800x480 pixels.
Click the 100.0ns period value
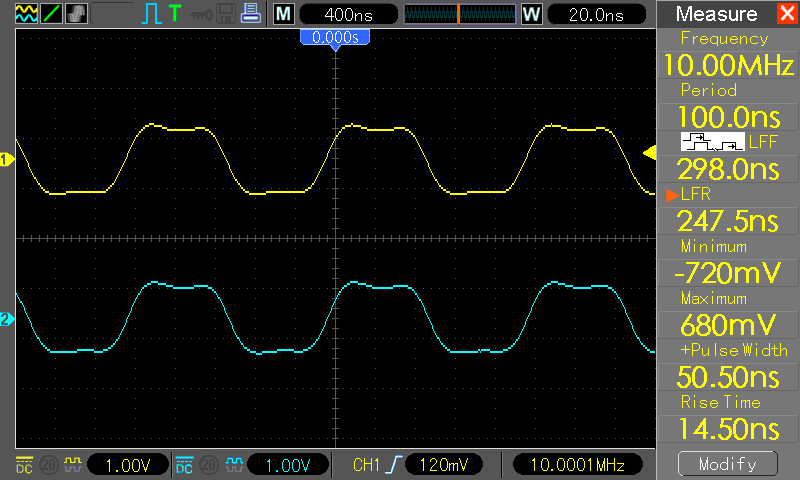[x=728, y=117]
